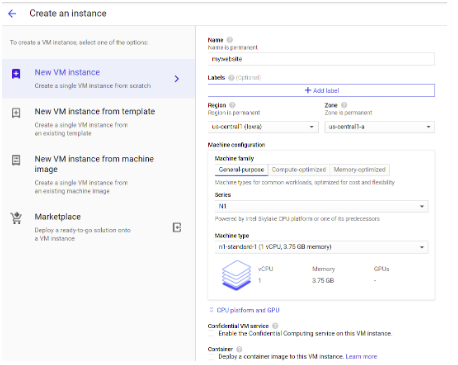Viewport: 458px width, 365px height.
Task: Open the Machine type dropdown n1-standard-1
Action: (x=322, y=247)
